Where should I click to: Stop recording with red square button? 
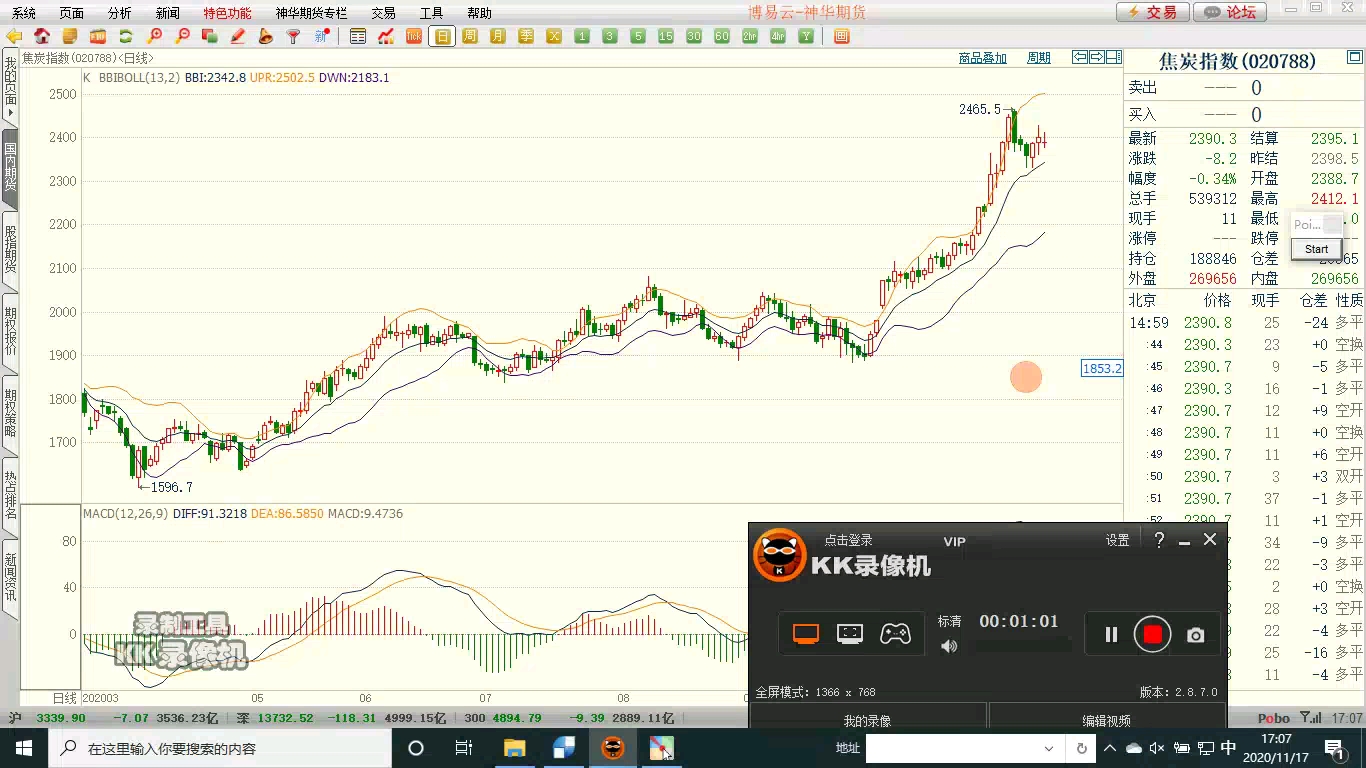(1152, 634)
